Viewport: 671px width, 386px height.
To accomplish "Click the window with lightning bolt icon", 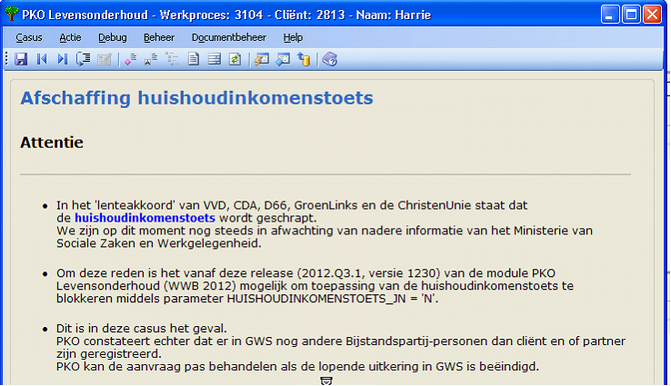I will 261,59.
